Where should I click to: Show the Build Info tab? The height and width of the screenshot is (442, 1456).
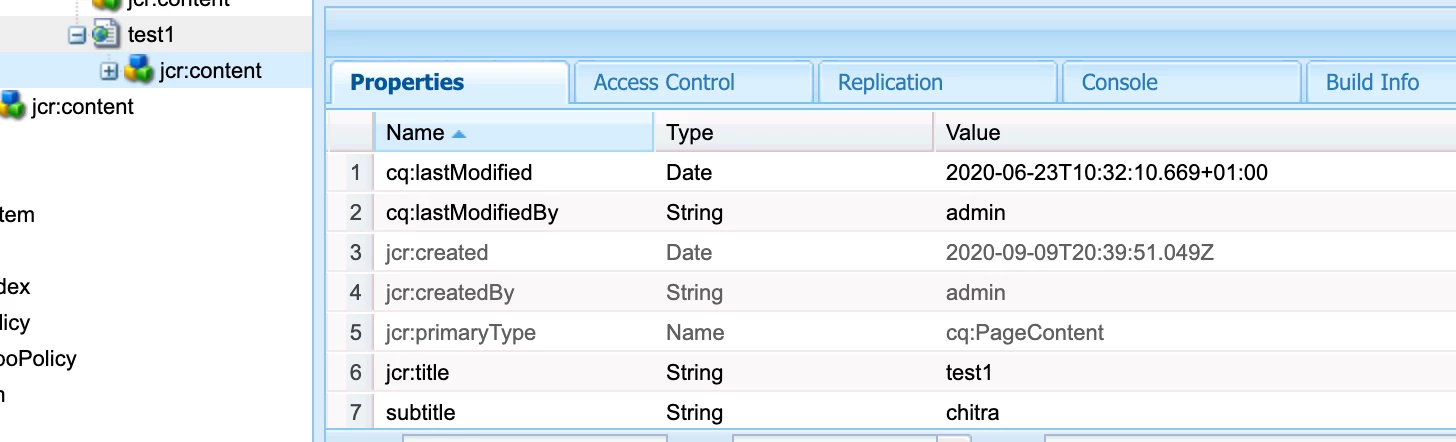(1372, 83)
